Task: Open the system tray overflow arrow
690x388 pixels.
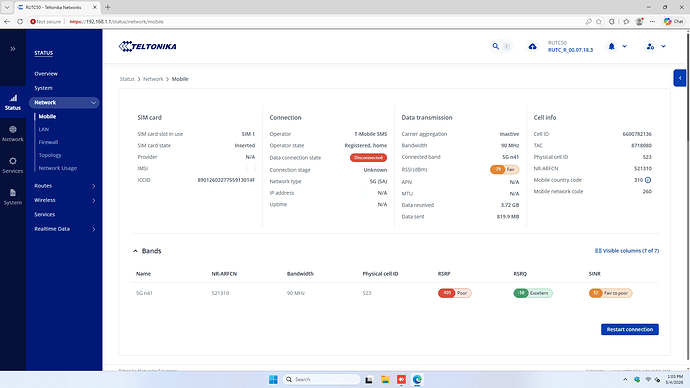Action: tap(625, 379)
